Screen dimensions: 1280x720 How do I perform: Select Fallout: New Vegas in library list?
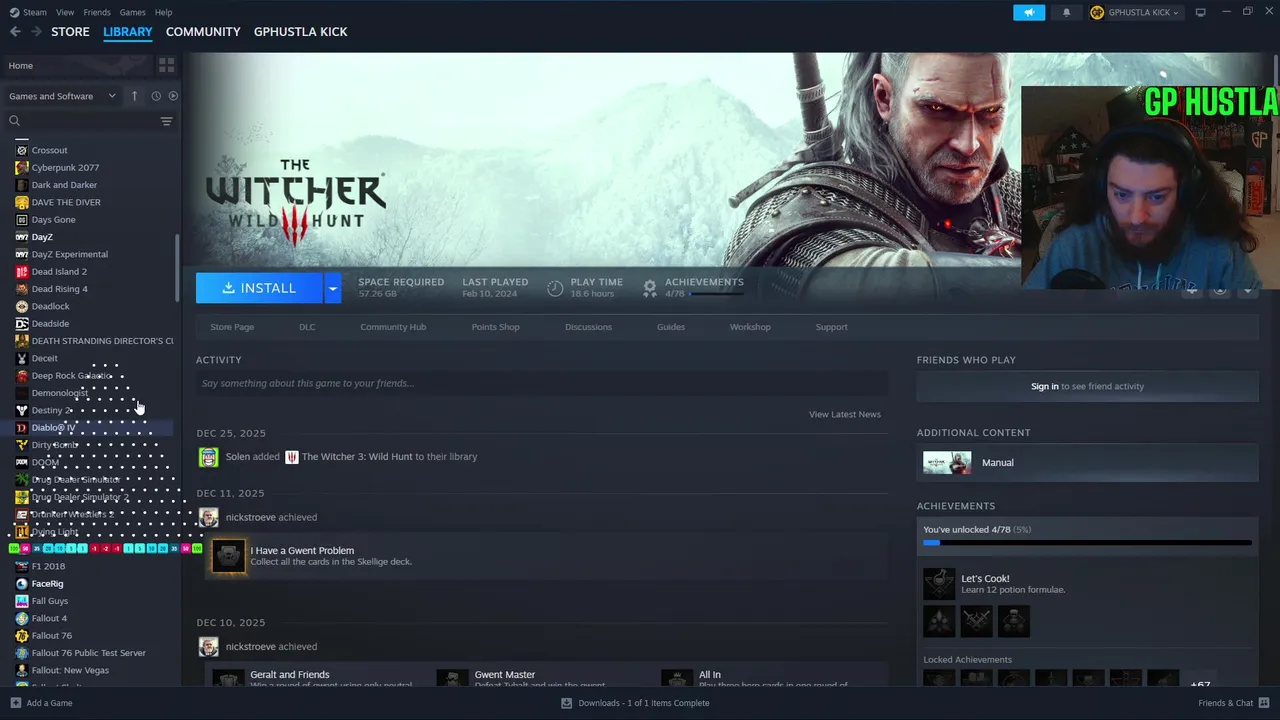click(70, 670)
